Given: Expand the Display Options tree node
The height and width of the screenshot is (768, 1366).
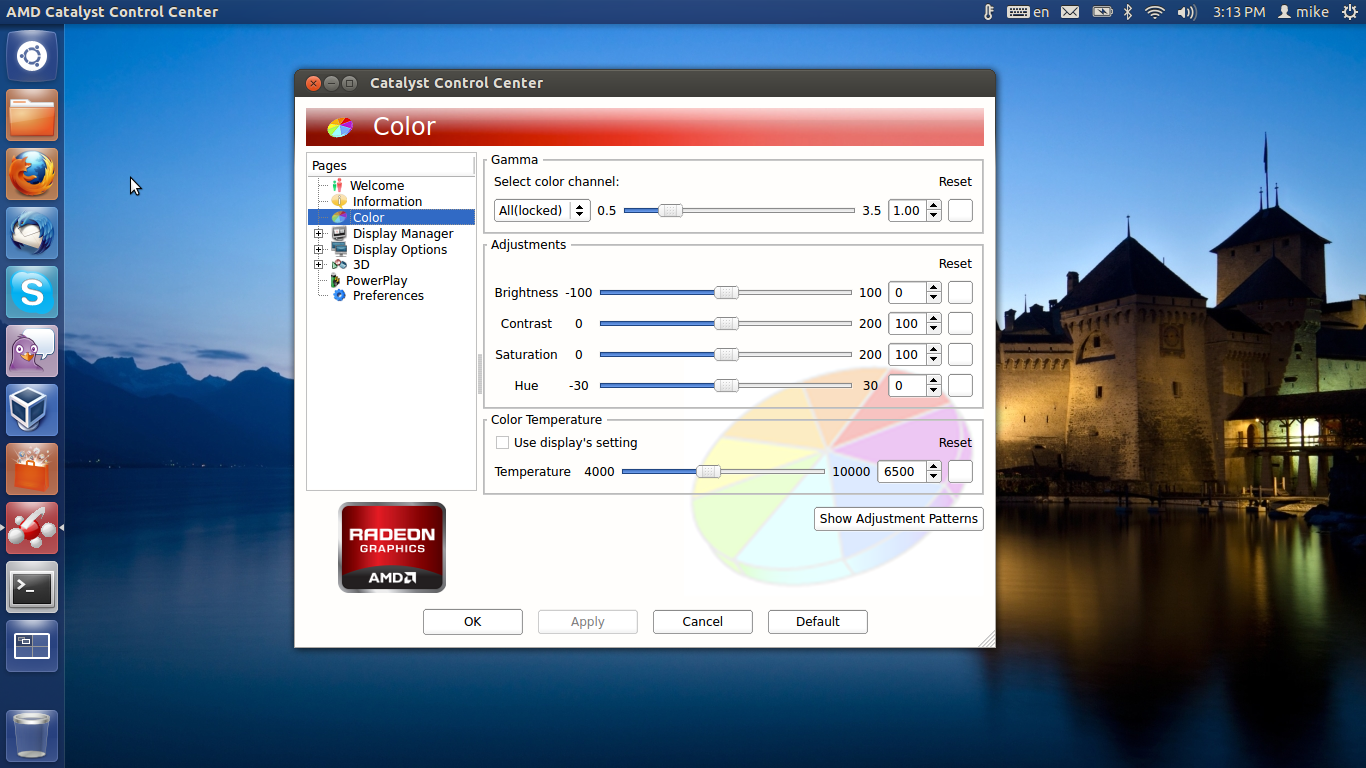Looking at the screenshot, I should [319, 249].
